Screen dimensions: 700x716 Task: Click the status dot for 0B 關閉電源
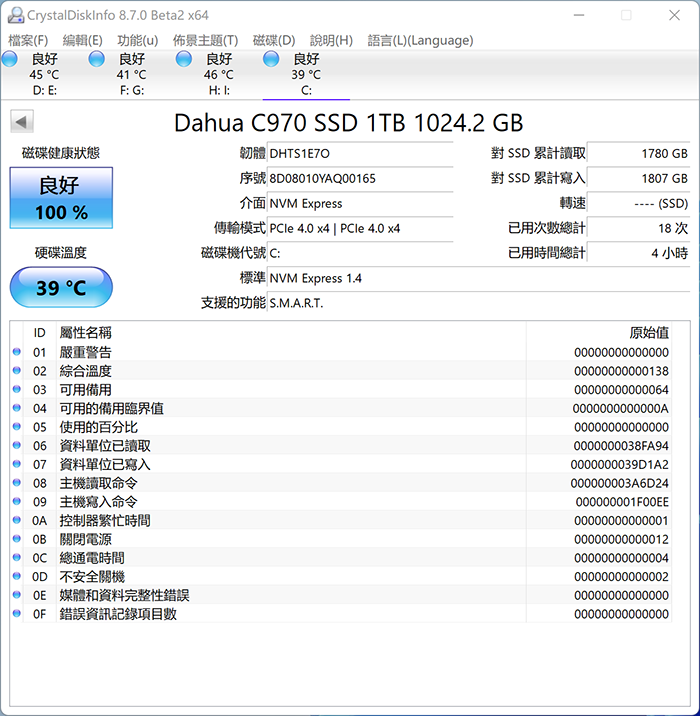[x=17, y=539]
